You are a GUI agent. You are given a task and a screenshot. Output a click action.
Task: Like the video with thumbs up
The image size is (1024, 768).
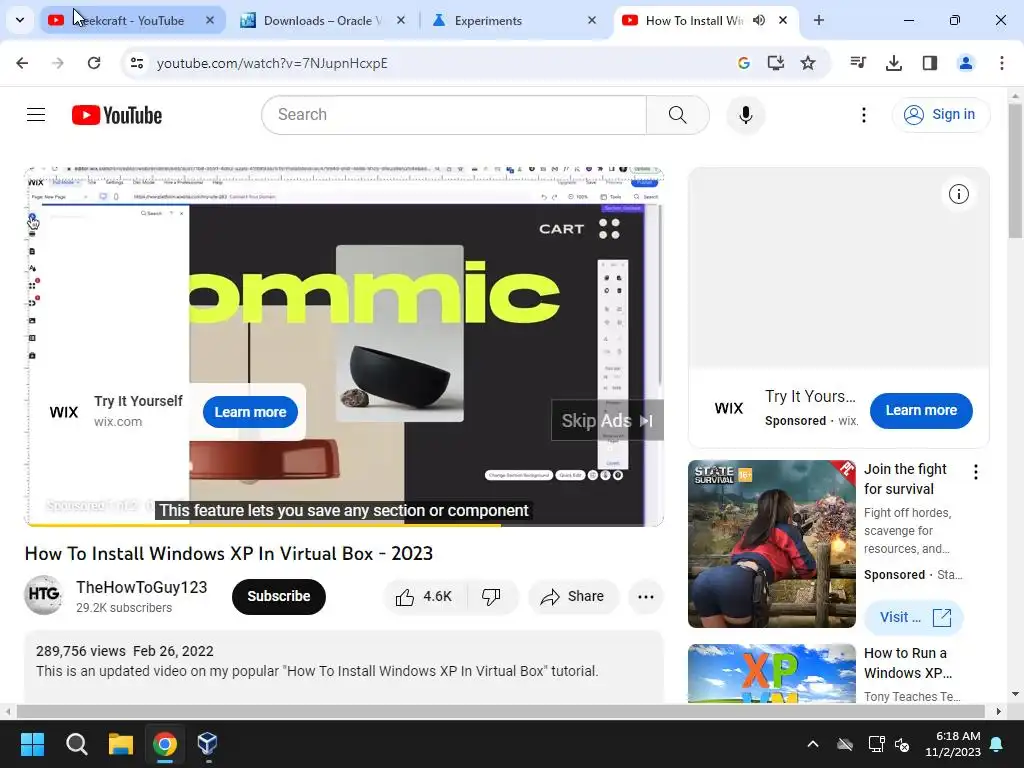coord(423,596)
